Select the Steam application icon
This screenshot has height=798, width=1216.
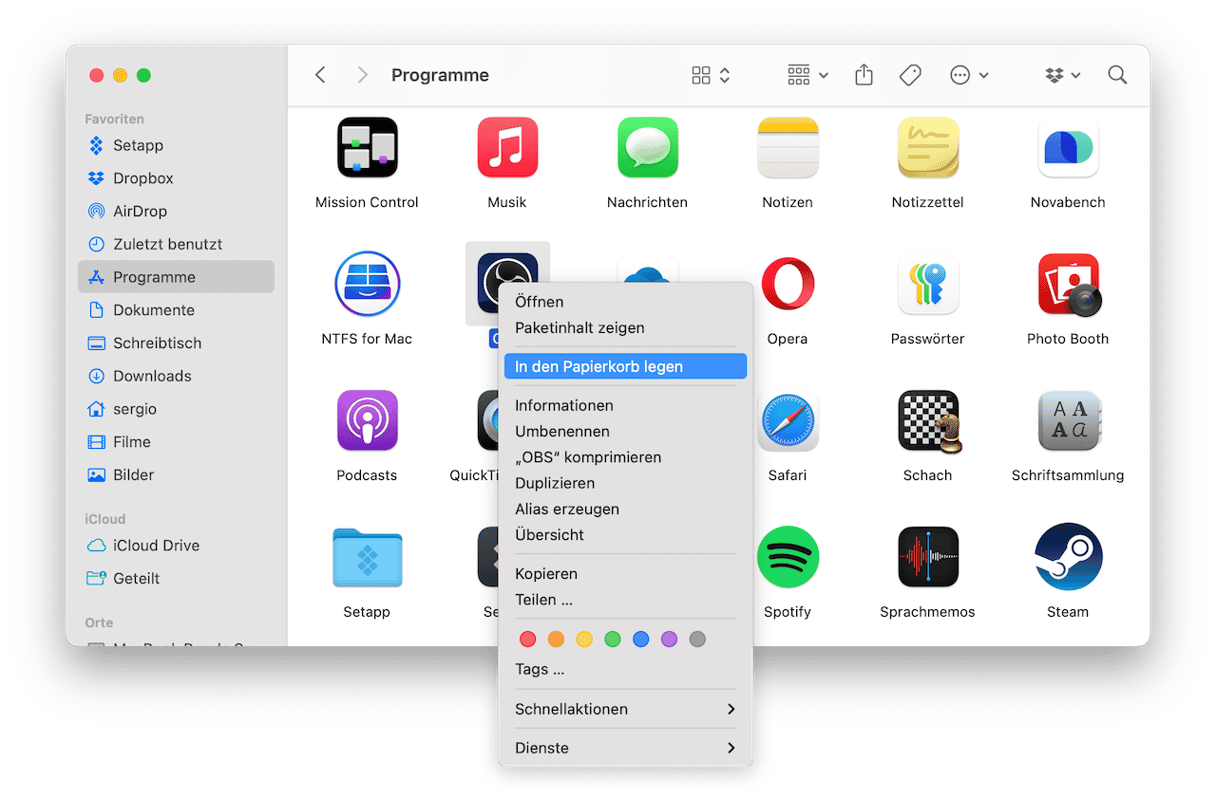(1067, 557)
